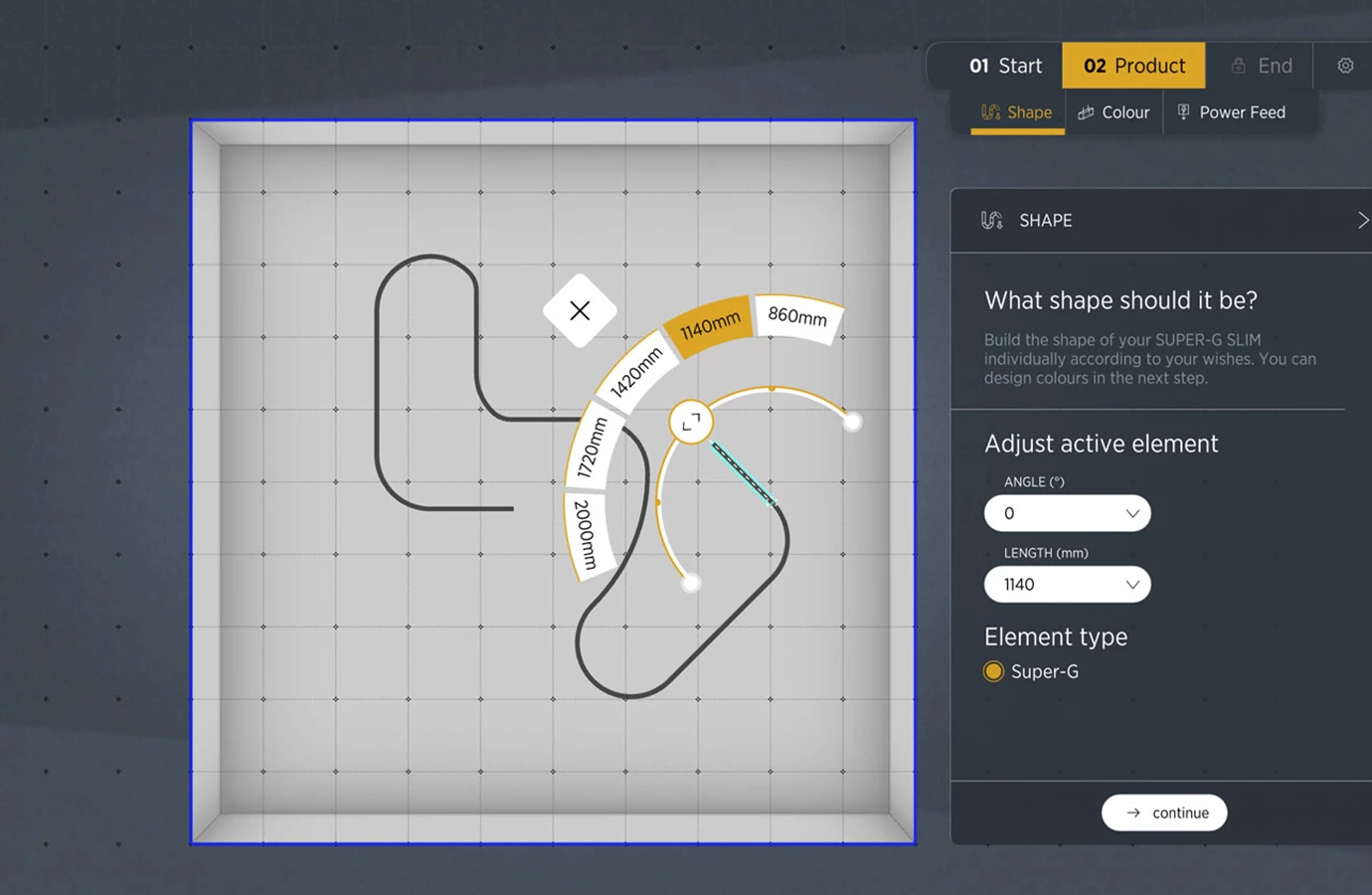The height and width of the screenshot is (895, 1372).
Task: Click the lock icon on End tab
Action: point(1239,66)
